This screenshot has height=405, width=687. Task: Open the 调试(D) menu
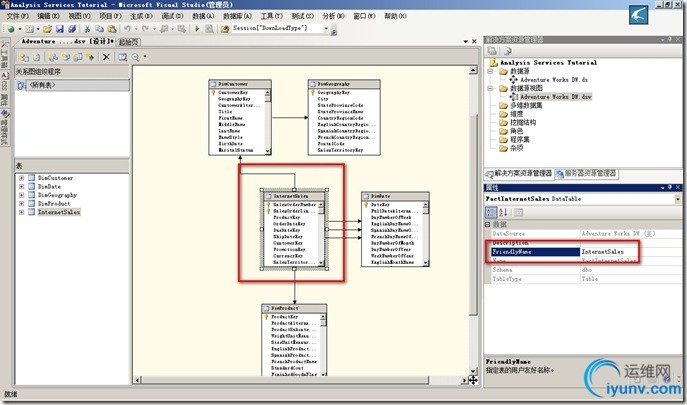click(172, 16)
